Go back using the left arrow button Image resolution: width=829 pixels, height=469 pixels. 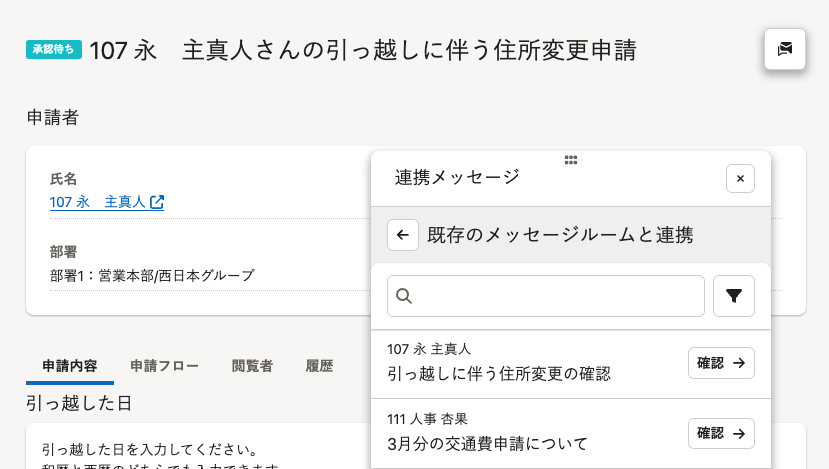coord(402,235)
